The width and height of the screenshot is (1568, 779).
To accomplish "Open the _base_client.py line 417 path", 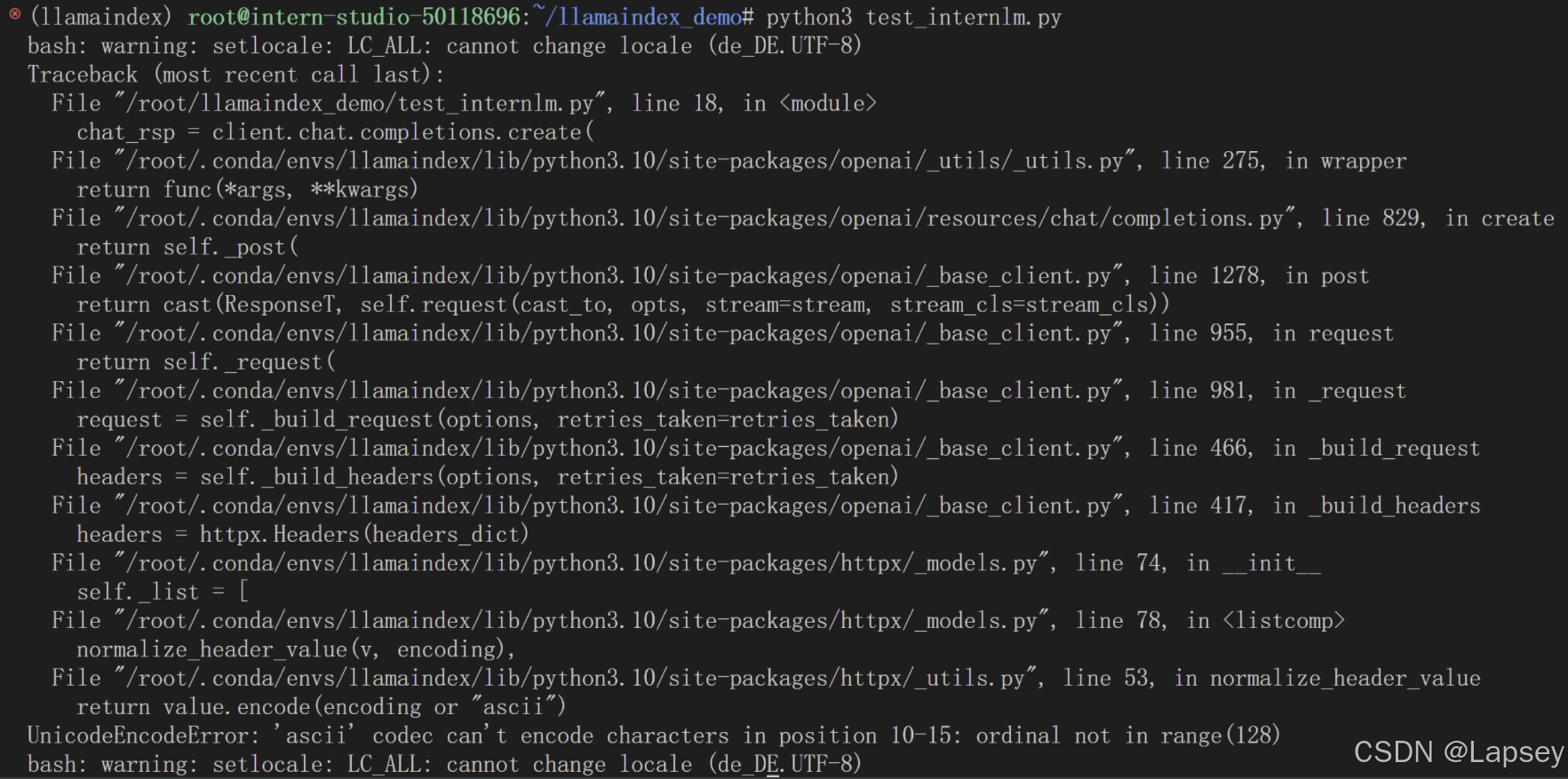I will [618, 506].
